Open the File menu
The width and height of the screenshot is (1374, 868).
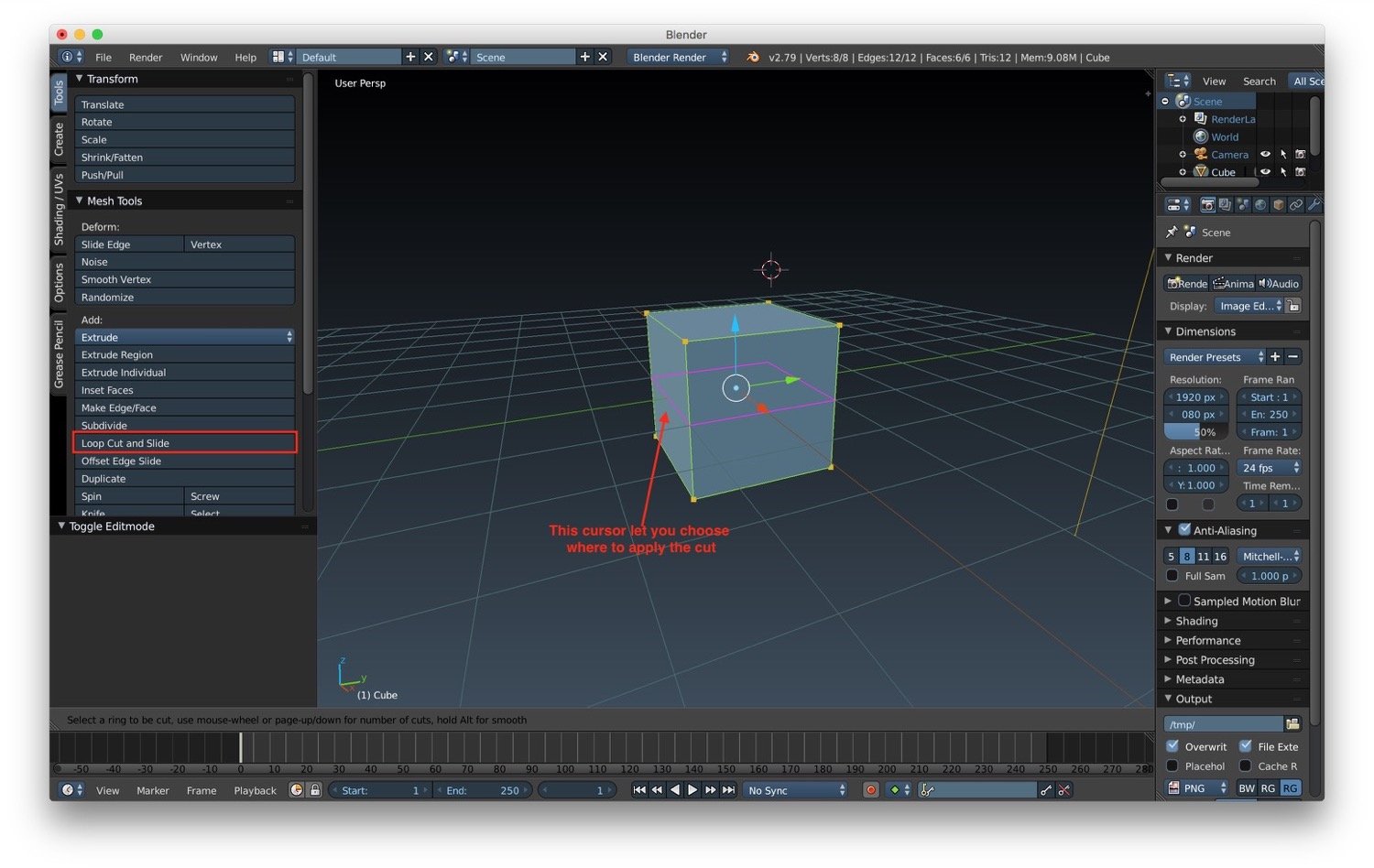coord(104,57)
